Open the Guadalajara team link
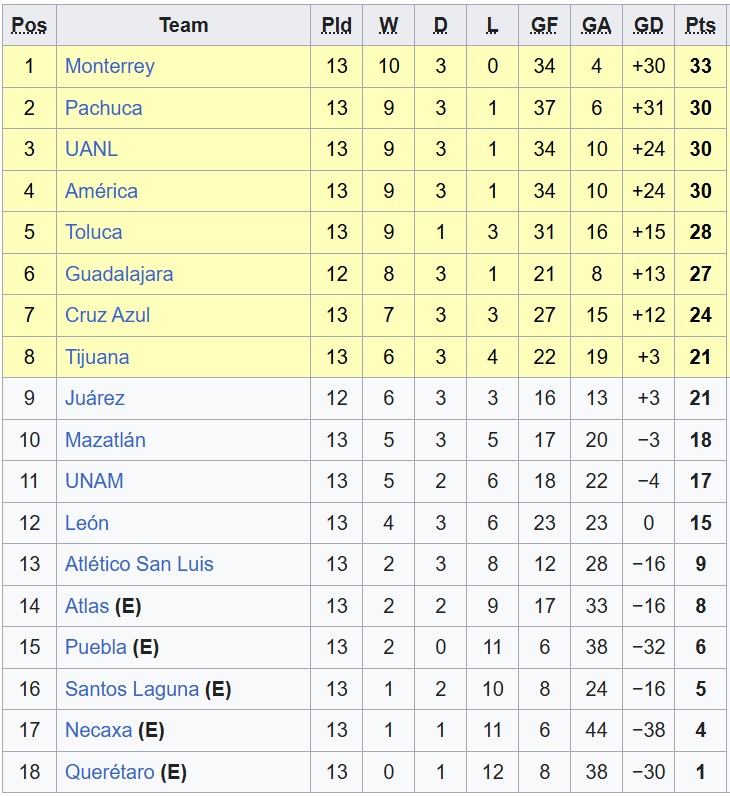This screenshot has width=730, height=797. 119,274
